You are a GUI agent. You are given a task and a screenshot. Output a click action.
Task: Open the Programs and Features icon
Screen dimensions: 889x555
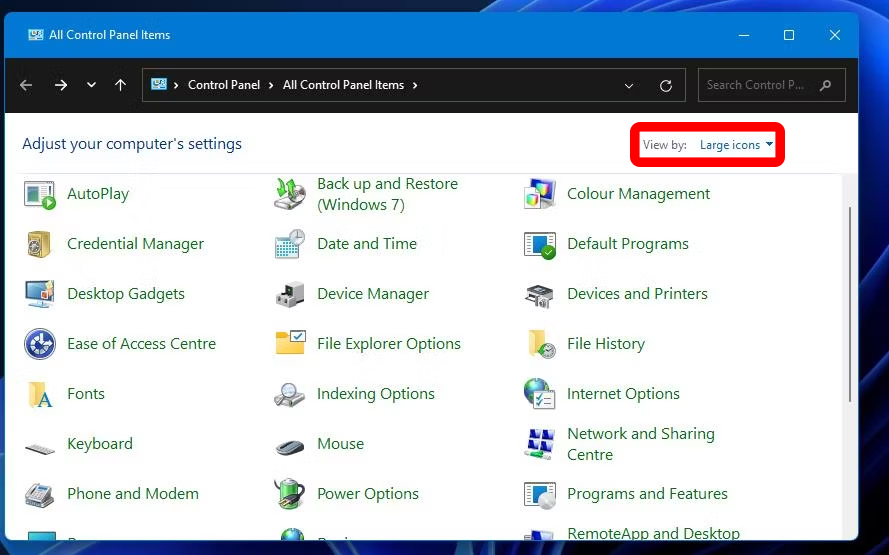539,495
